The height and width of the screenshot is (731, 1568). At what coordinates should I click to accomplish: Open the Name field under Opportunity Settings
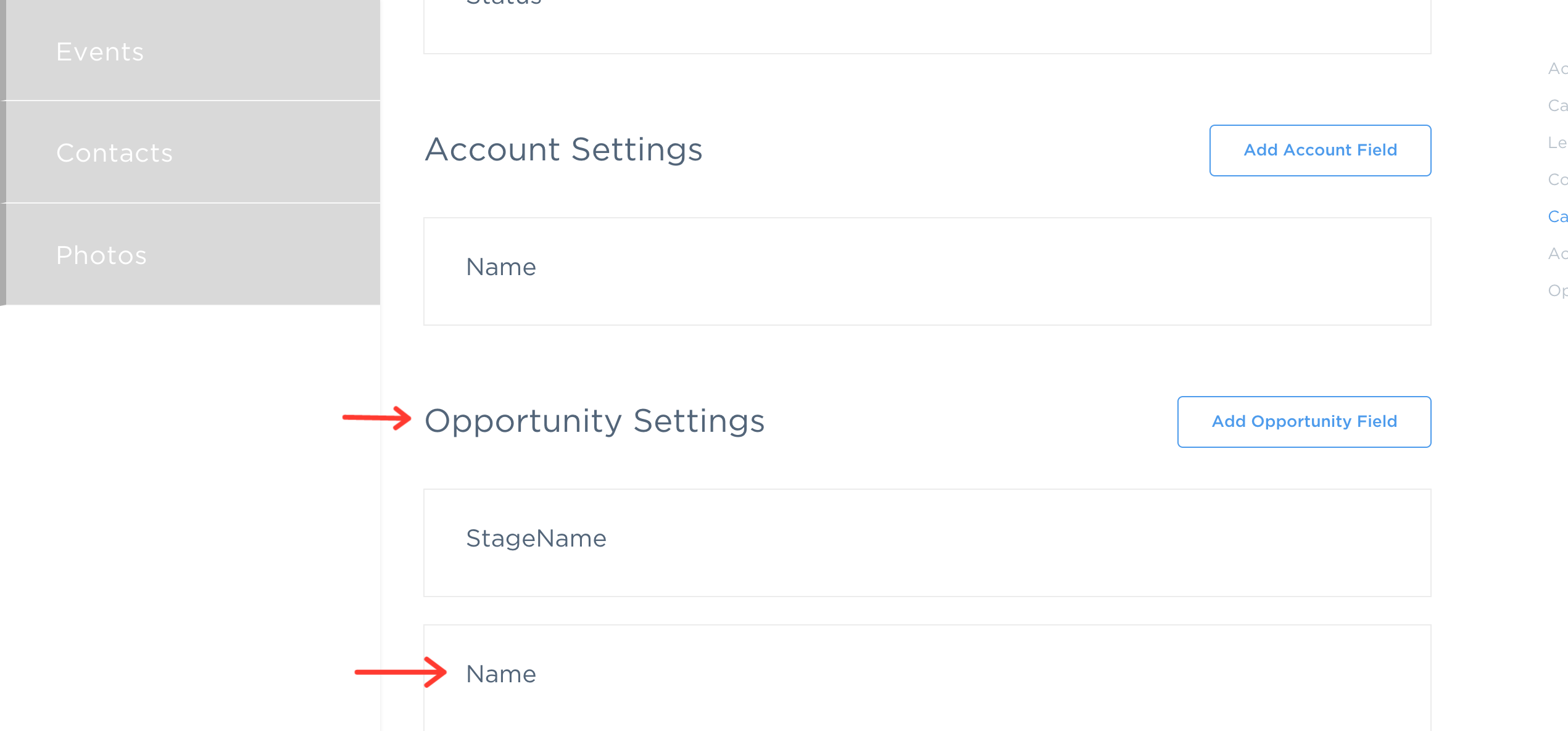pyautogui.click(x=927, y=677)
